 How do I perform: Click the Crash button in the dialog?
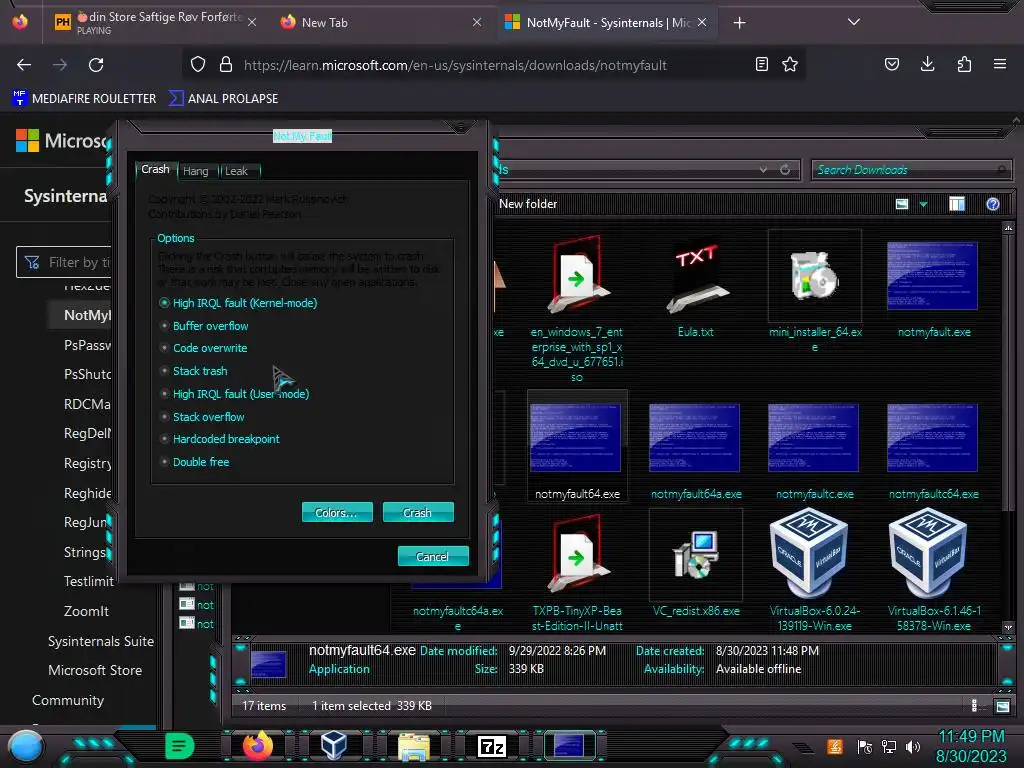[x=418, y=513]
